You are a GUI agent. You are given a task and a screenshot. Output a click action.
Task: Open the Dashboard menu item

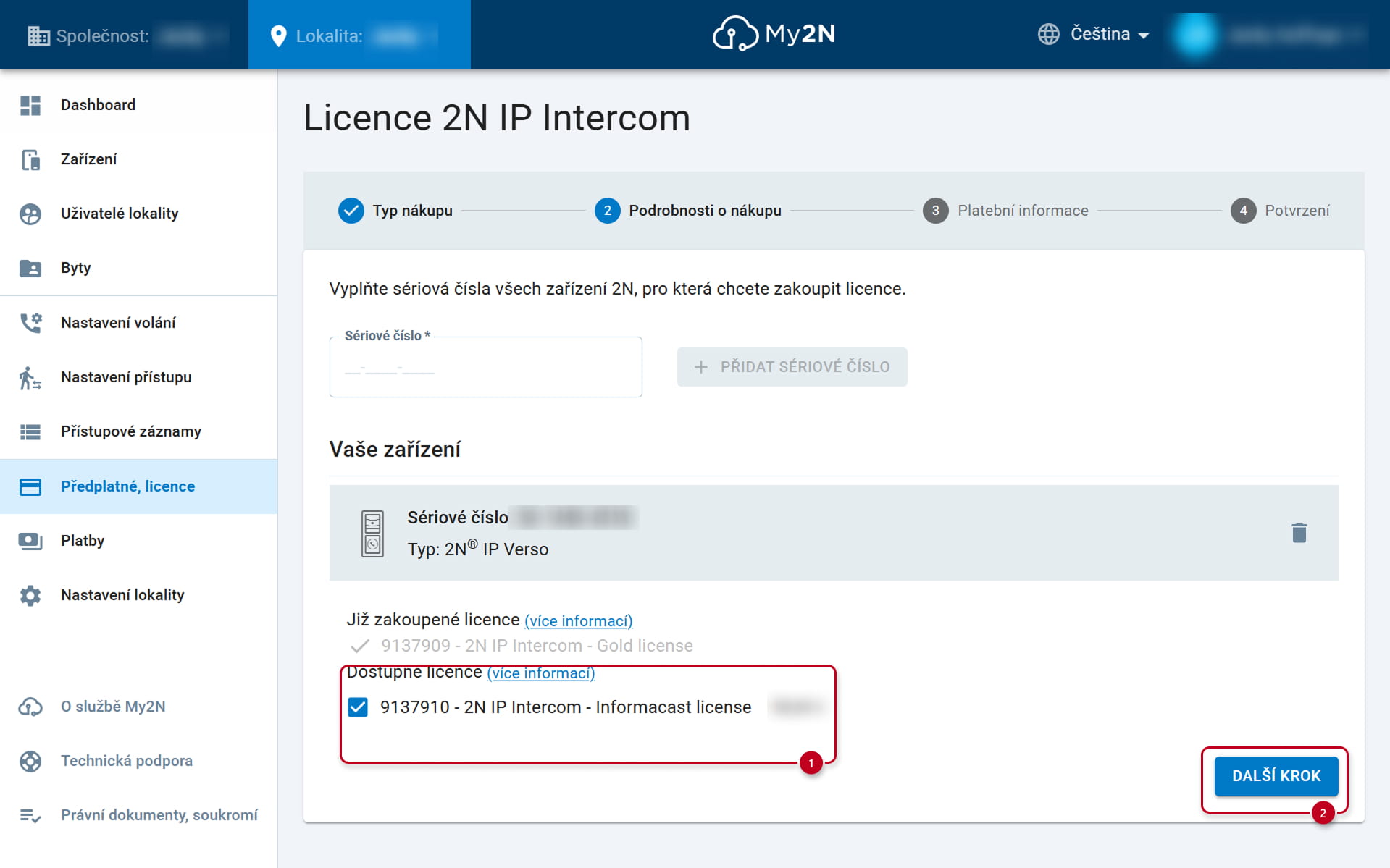click(x=138, y=105)
